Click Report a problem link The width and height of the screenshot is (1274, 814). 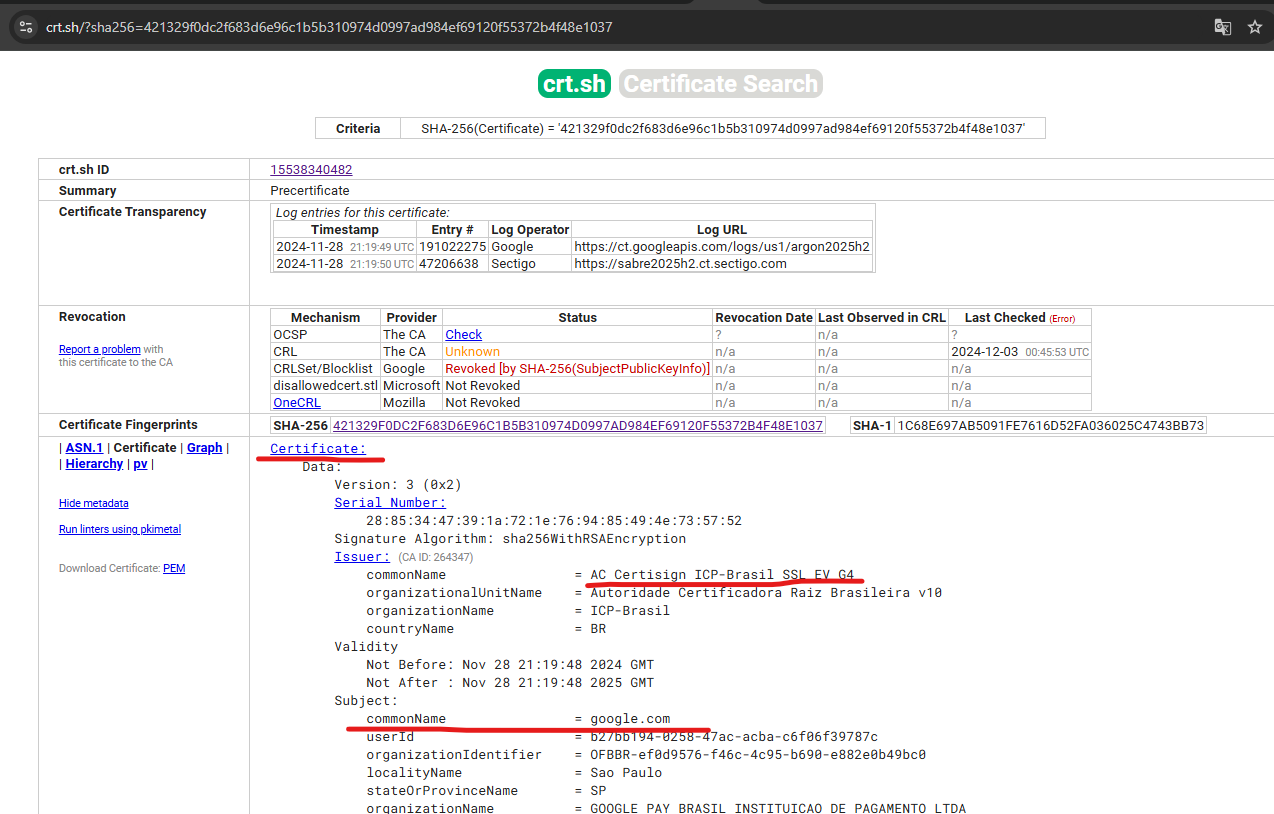pyautogui.click(x=99, y=349)
